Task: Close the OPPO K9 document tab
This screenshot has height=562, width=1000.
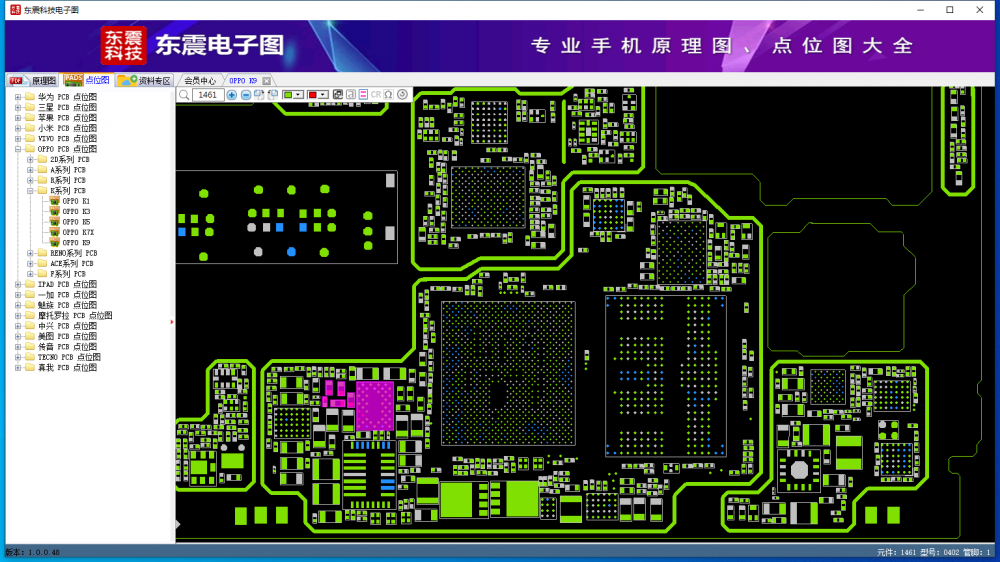Action: tap(267, 80)
